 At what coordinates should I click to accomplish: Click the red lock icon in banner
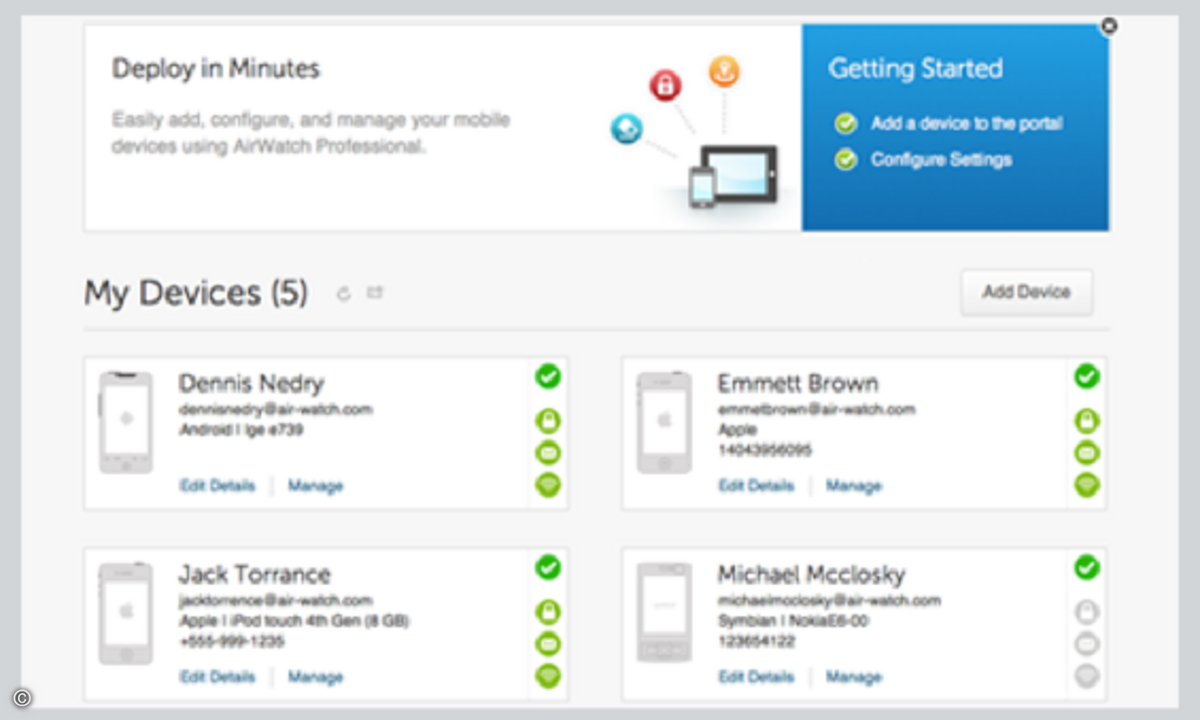tap(665, 86)
